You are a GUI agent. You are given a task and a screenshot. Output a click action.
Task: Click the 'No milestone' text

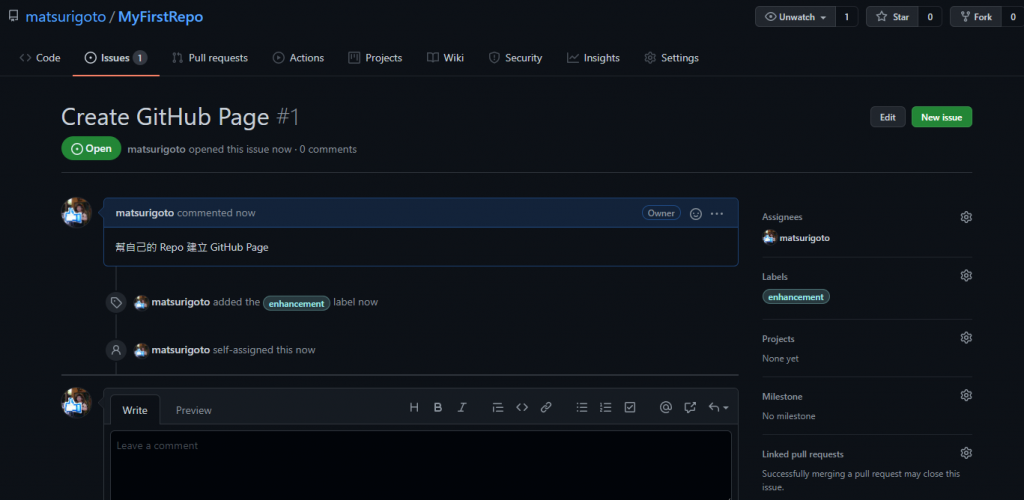(x=788, y=416)
